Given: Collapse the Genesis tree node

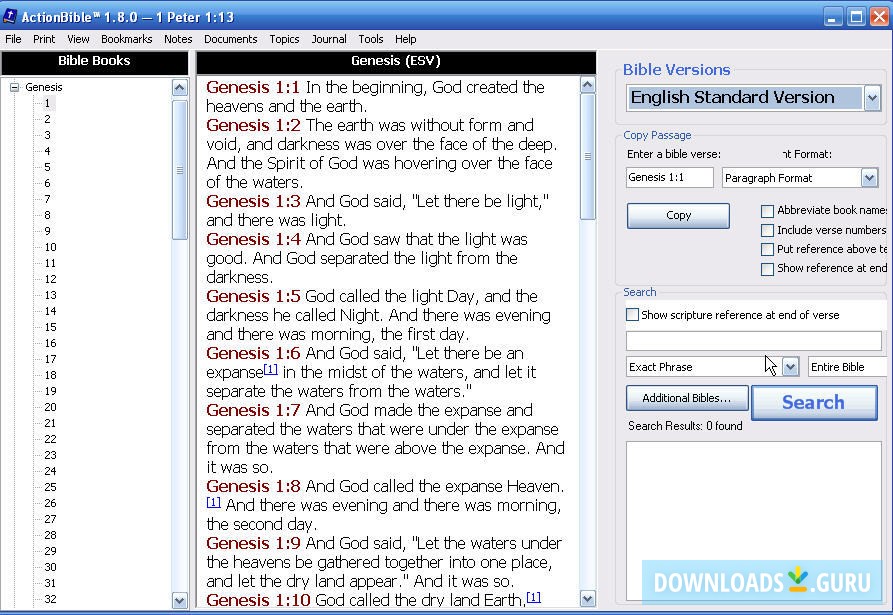Looking at the screenshot, I should 14,87.
